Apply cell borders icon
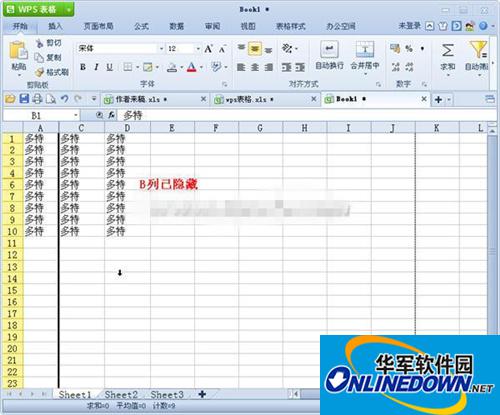Image resolution: width=500 pixels, height=415 pixels. coord(128,67)
